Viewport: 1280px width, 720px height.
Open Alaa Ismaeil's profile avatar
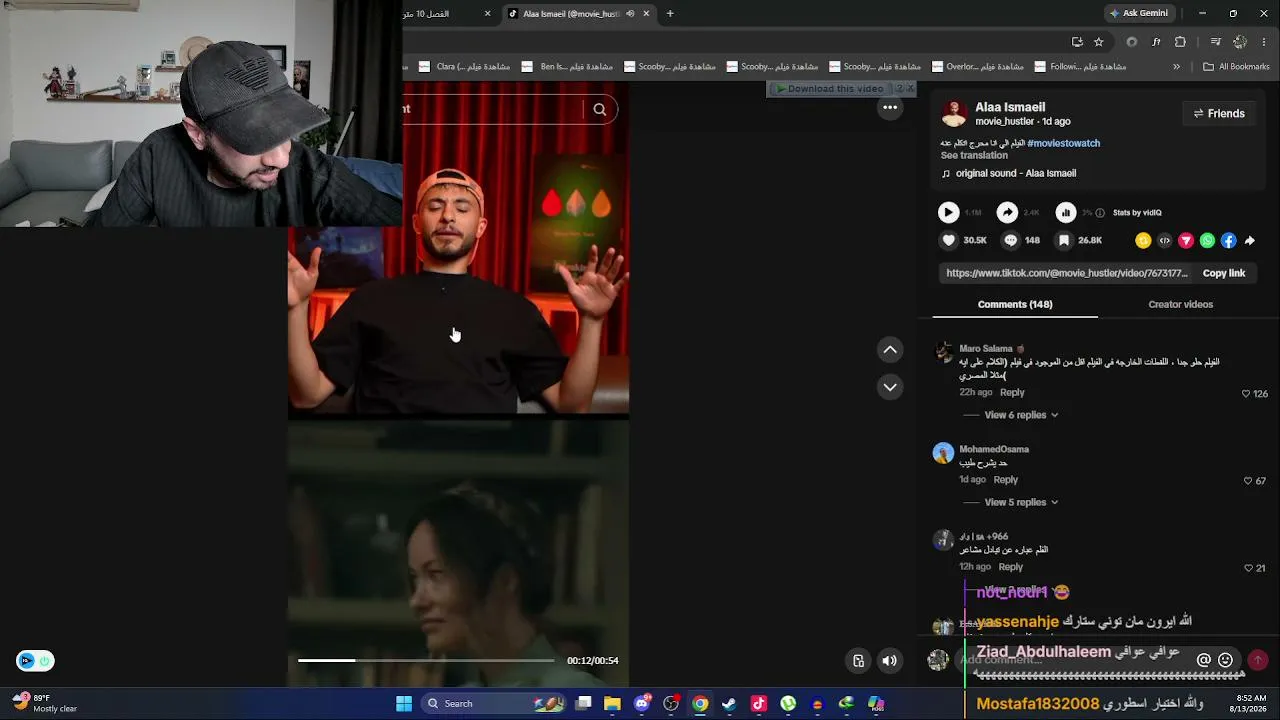tap(954, 114)
